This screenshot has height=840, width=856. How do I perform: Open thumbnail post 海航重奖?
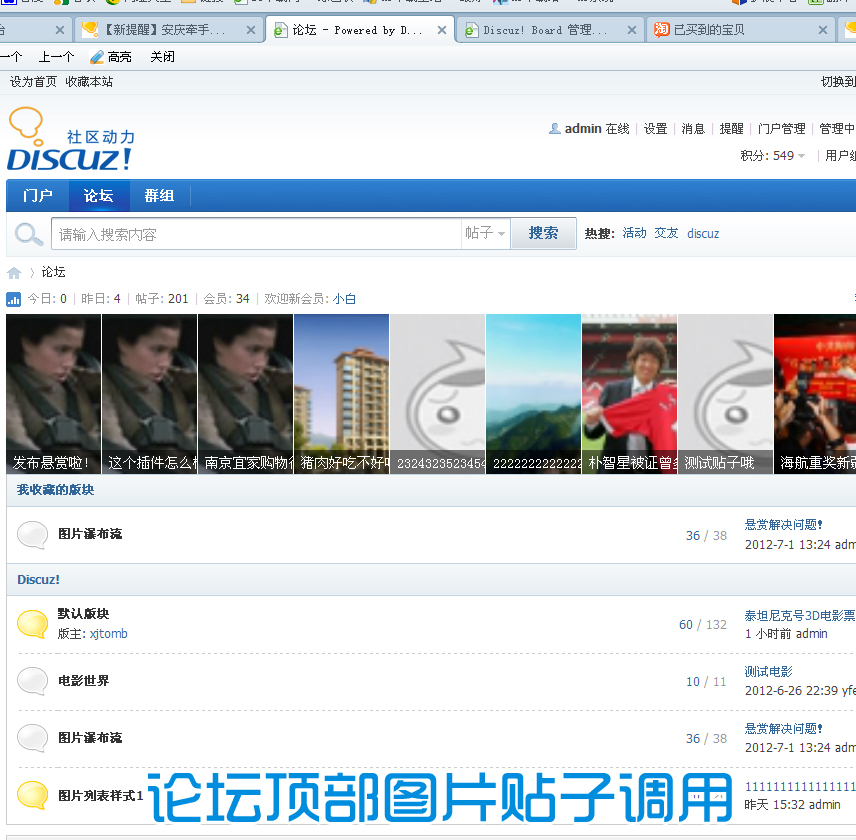(x=815, y=394)
